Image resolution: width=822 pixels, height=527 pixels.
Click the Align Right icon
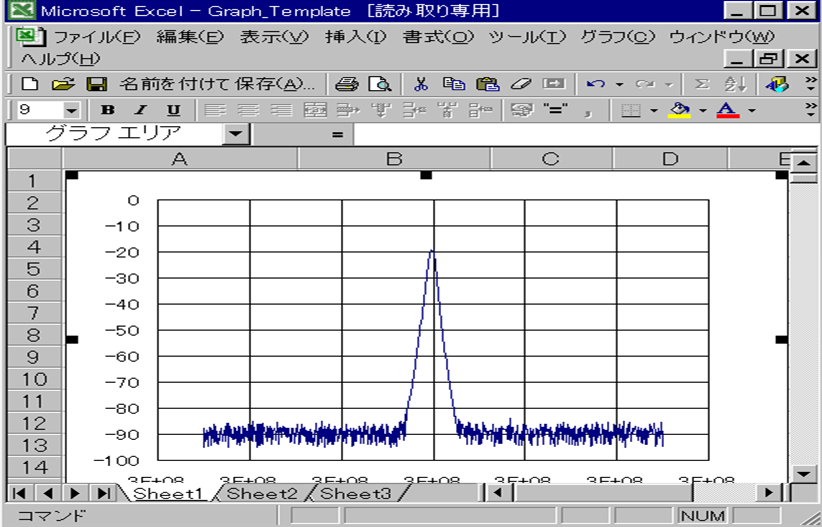[282, 110]
